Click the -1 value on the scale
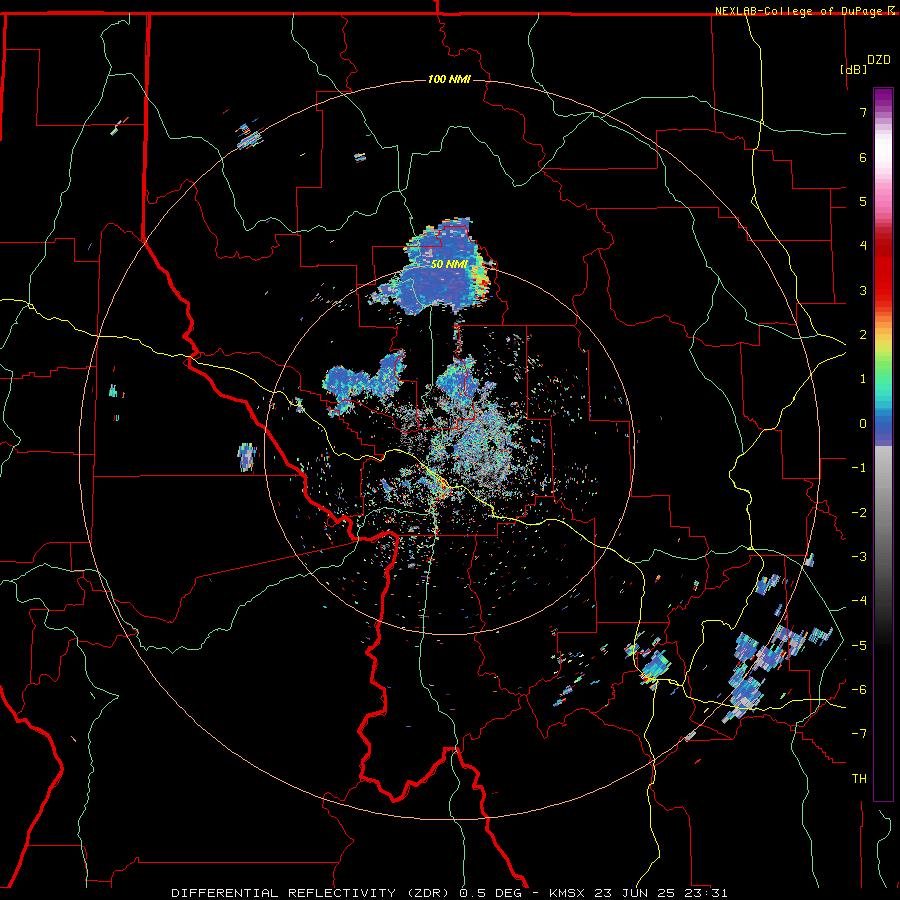 (859, 468)
